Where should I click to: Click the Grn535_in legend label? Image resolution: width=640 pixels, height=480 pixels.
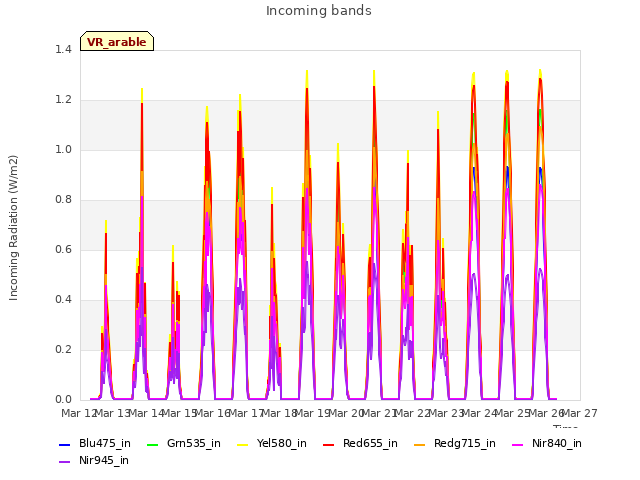pos(193,444)
